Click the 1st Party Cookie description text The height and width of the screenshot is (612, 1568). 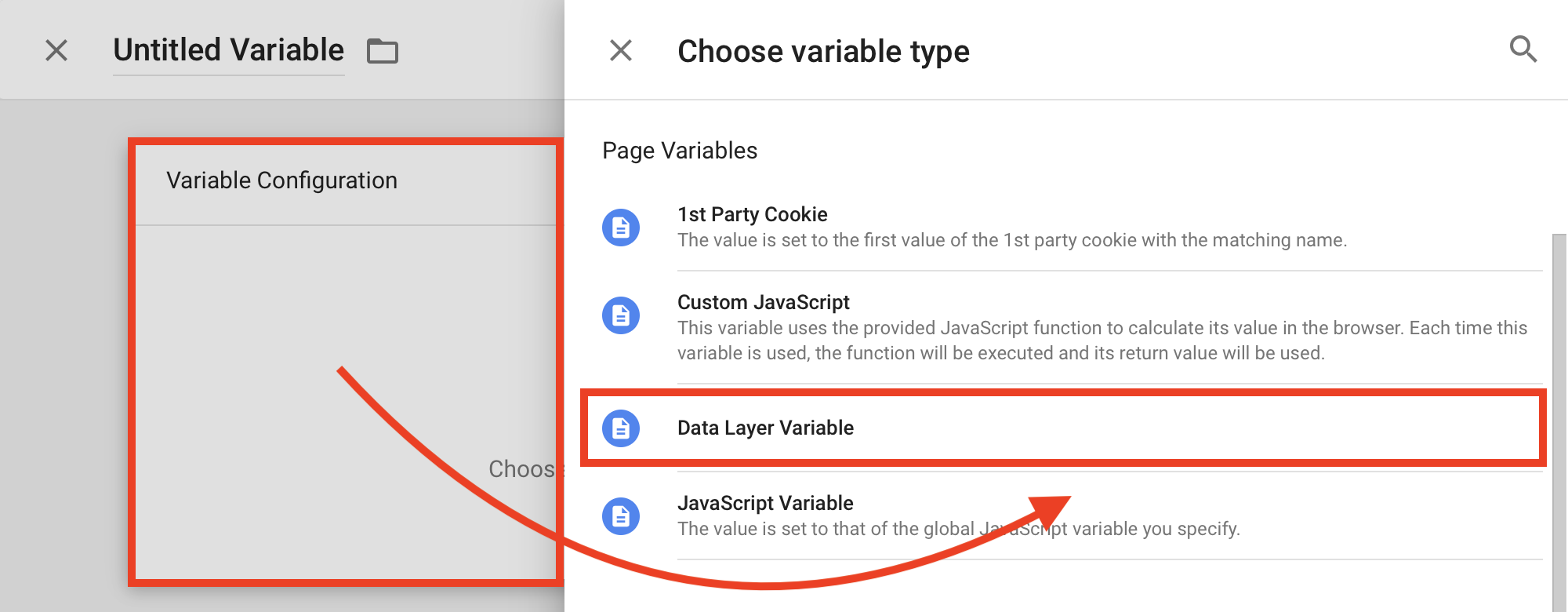tap(1012, 240)
